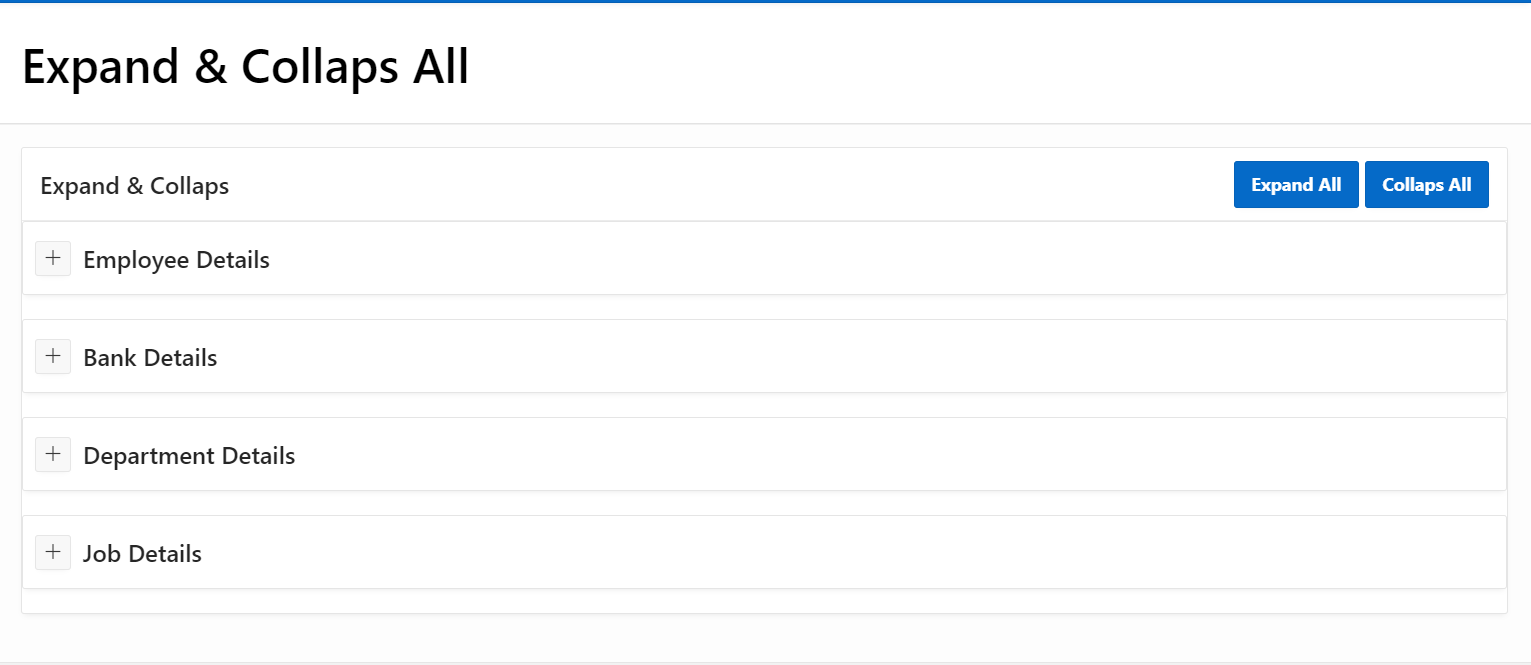The image size is (1531, 665).
Task: Expand the Bank Details plus icon
Action: coord(53,356)
